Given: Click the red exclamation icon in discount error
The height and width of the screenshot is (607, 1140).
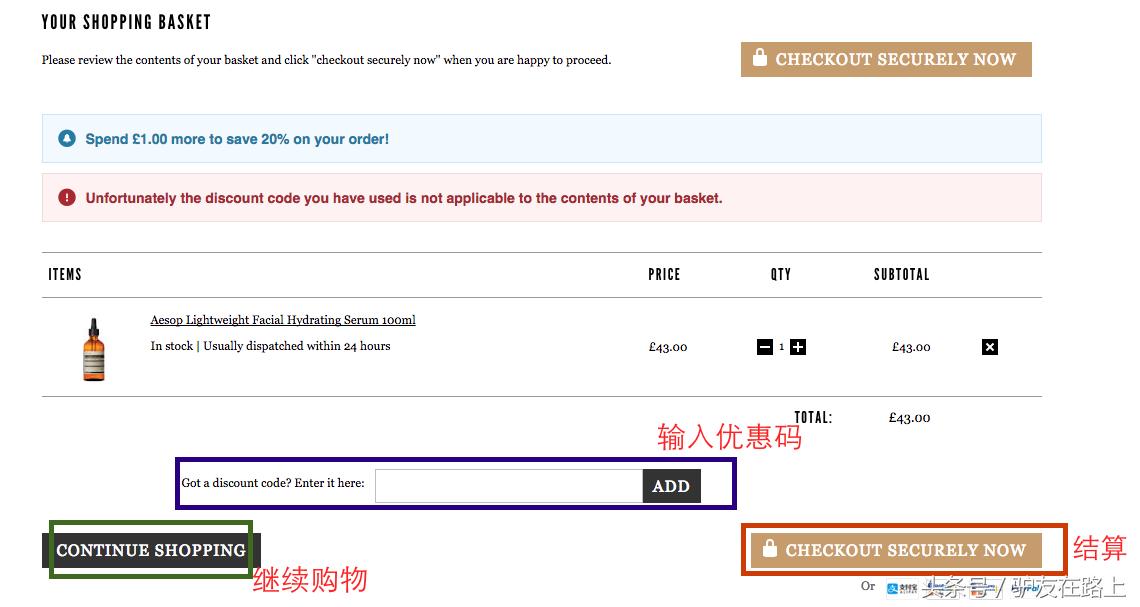Looking at the screenshot, I should click(66, 197).
